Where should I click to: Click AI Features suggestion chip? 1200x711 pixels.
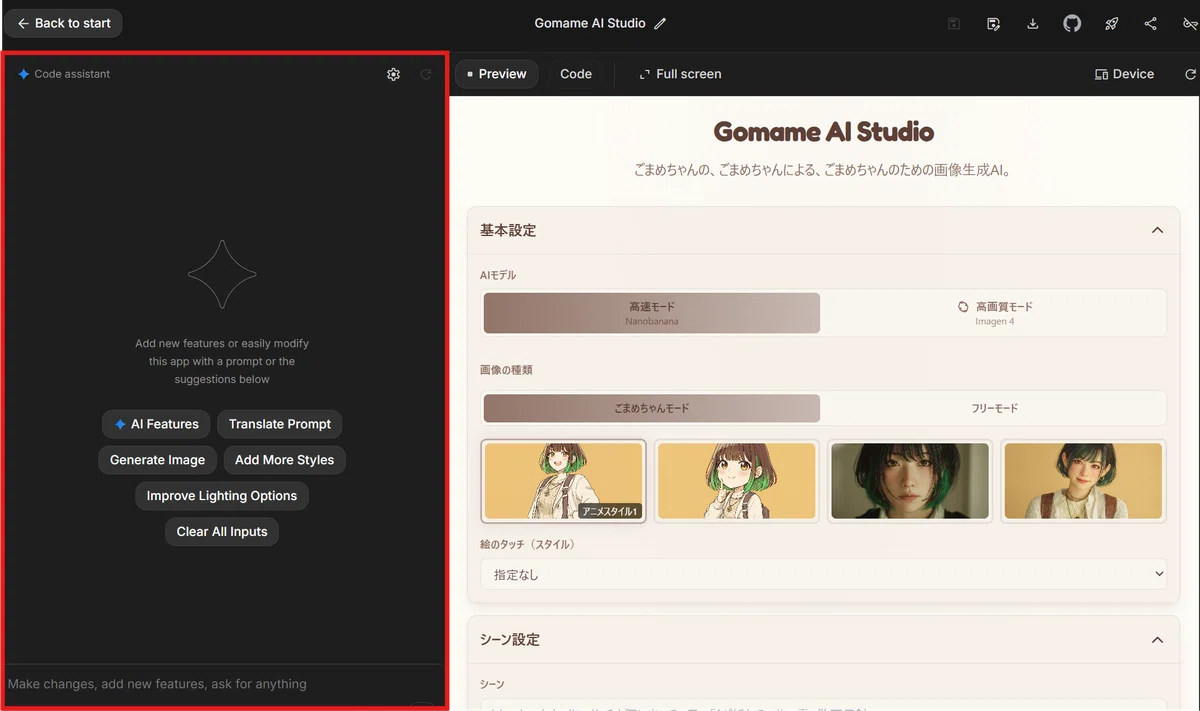point(156,424)
